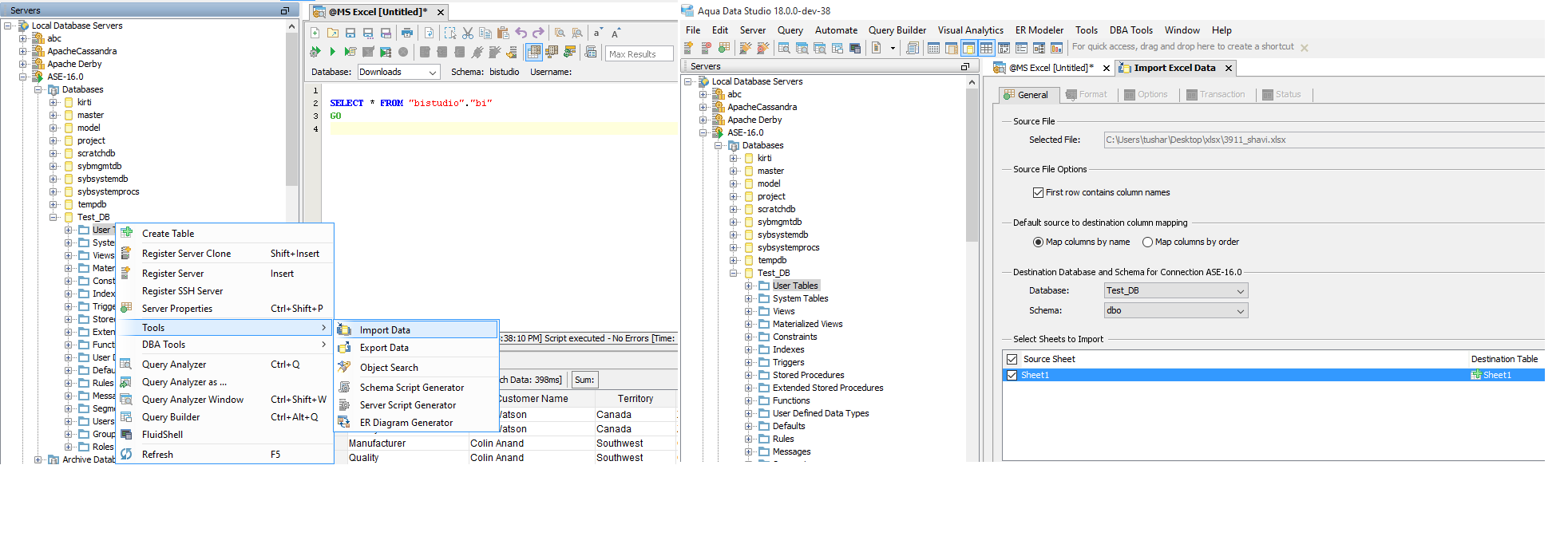1568x544 pixels.
Task: Click the Territory column header in the results grid
Action: [x=636, y=399]
